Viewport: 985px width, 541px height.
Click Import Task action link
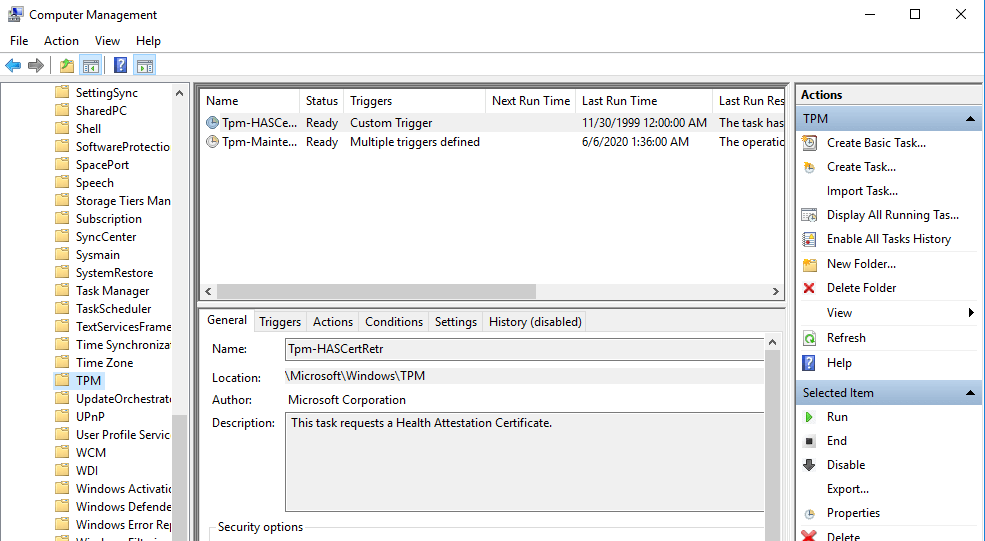pyautogui.click(x=862, y=191)
